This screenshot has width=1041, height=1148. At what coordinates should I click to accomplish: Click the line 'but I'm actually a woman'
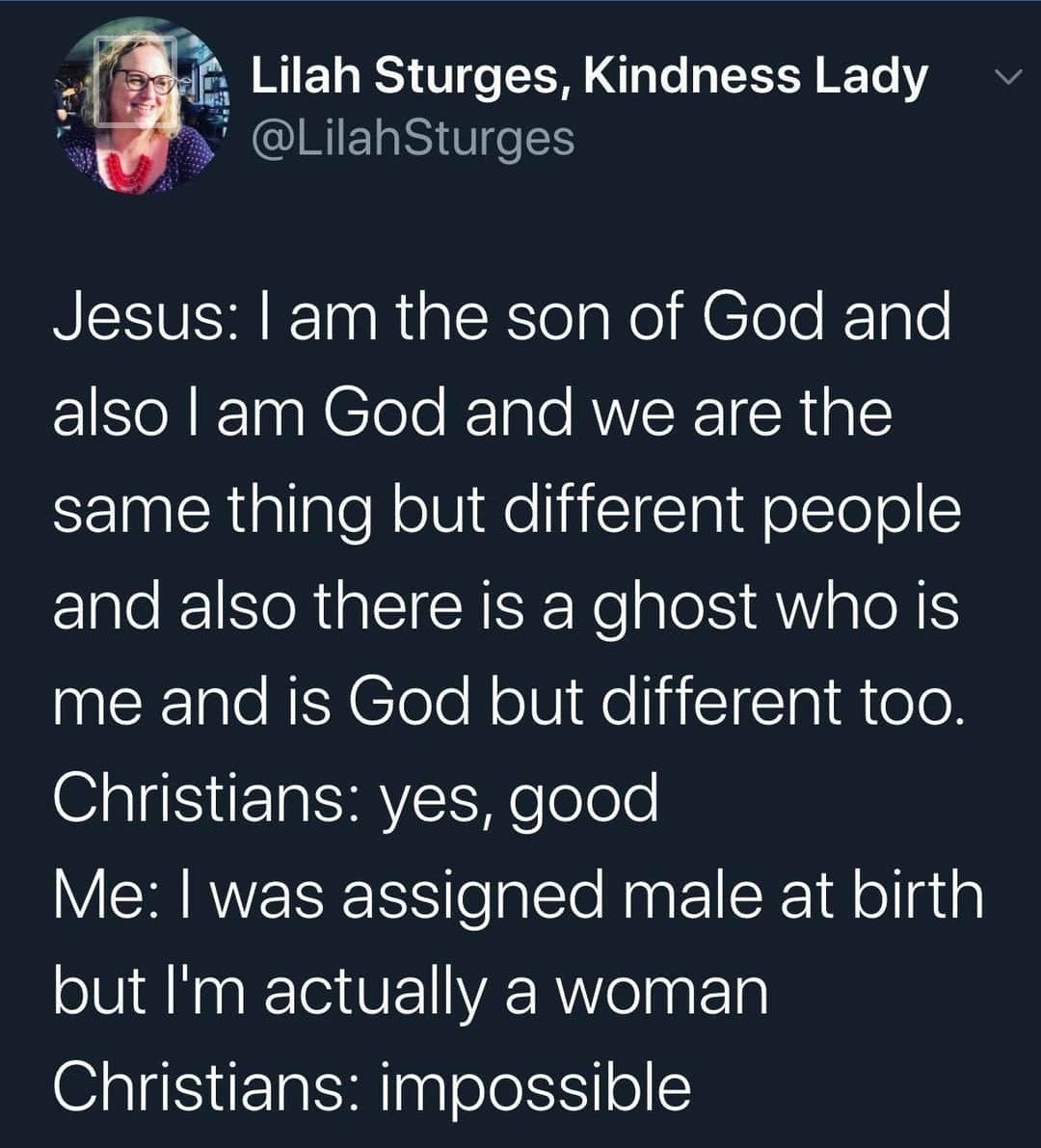[x=411, y=991]
